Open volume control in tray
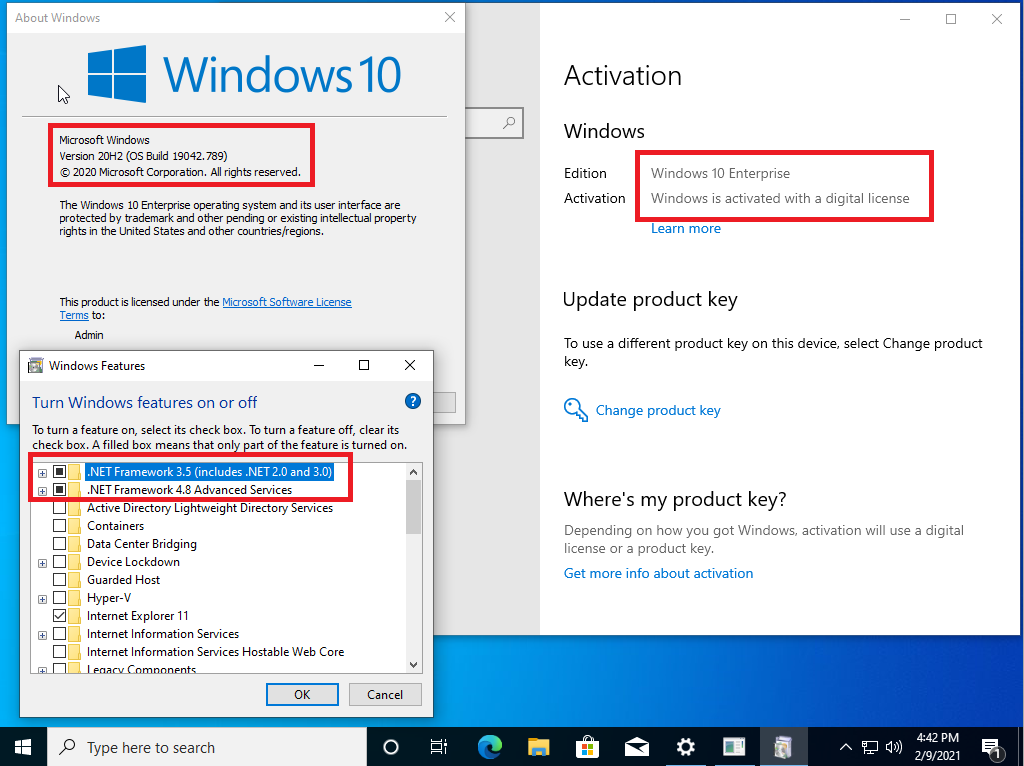This screenshot has height=766, width=1024. click(x=894, y=747)
